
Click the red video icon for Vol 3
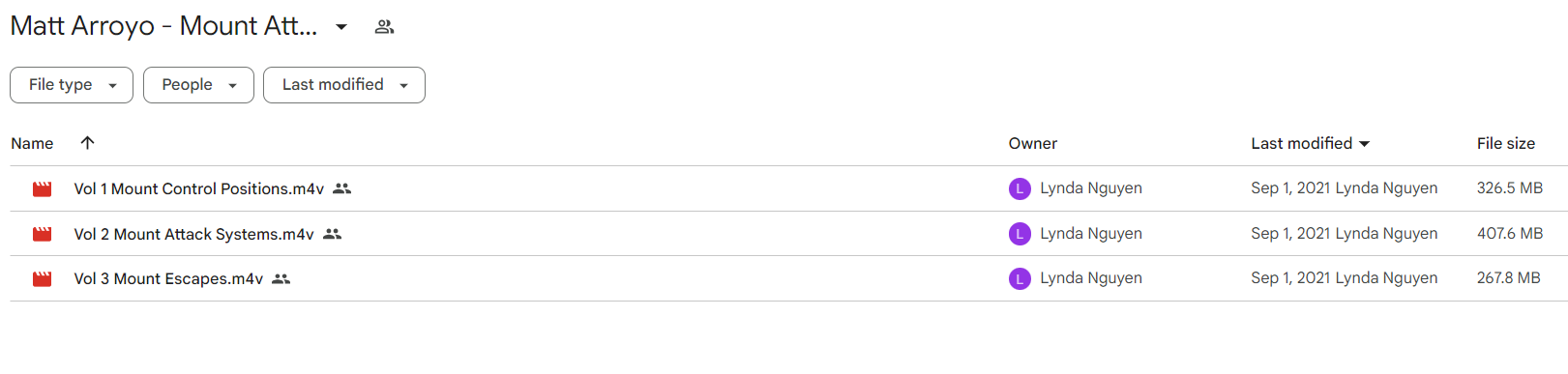[43, 279]
